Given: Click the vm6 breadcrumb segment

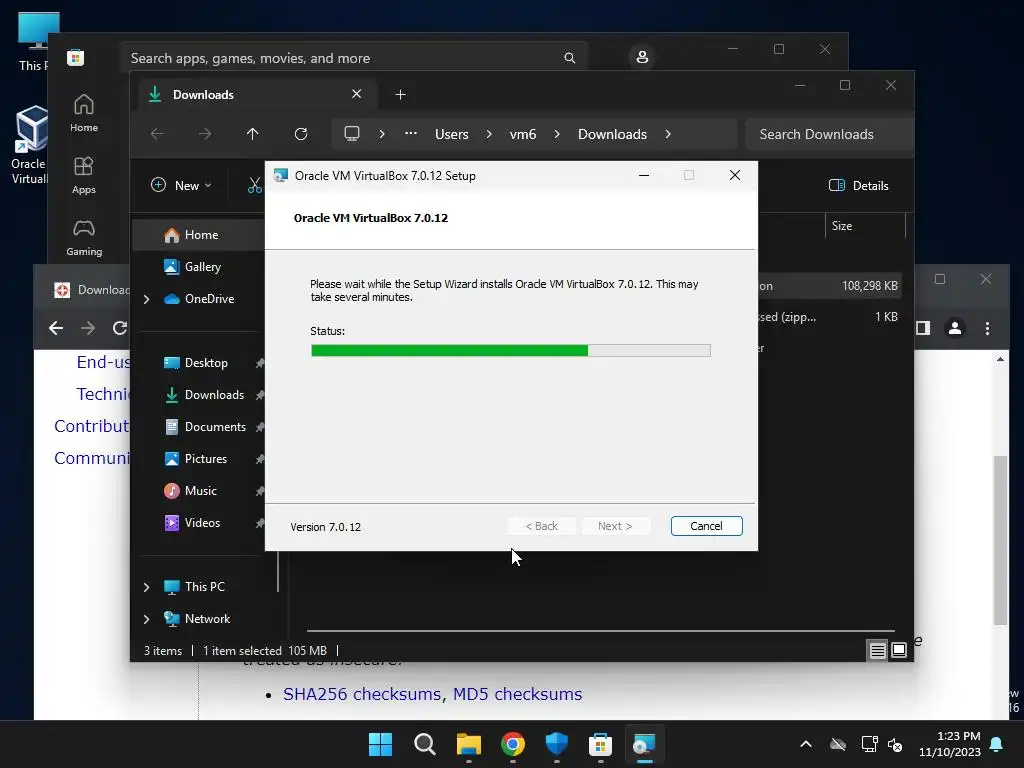Looking at the screenshot, I should [x=522, y=134].
